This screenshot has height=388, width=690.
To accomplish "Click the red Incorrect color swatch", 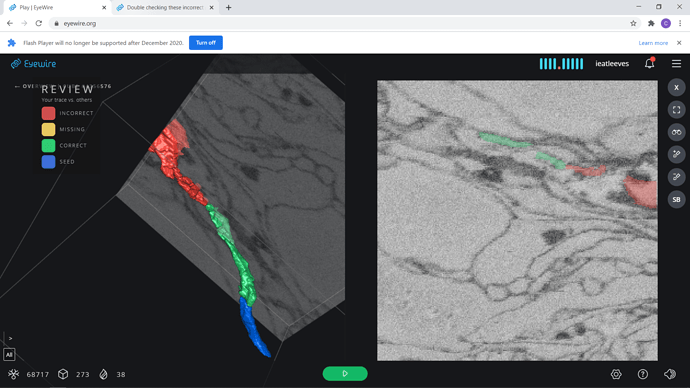I will point(48,113).
